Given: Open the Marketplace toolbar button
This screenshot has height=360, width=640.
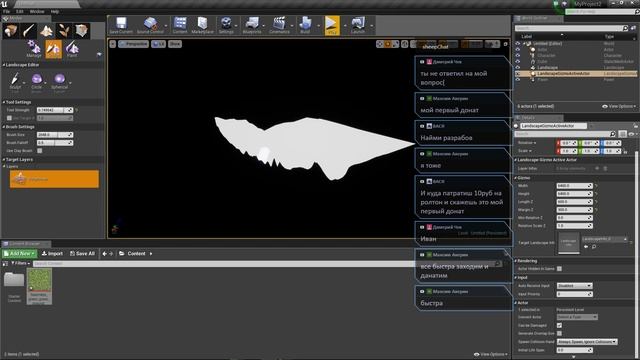Looking at the screenshot, I should point(202,25).
